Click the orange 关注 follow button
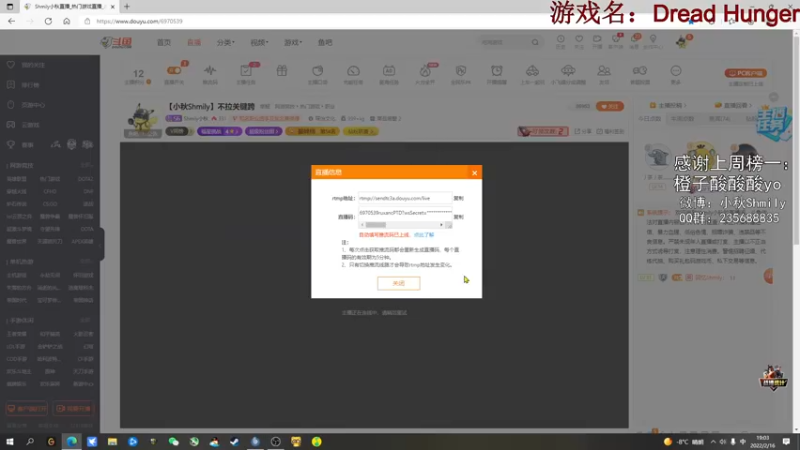This screenshot has width=800, height=450. point(610,106)
